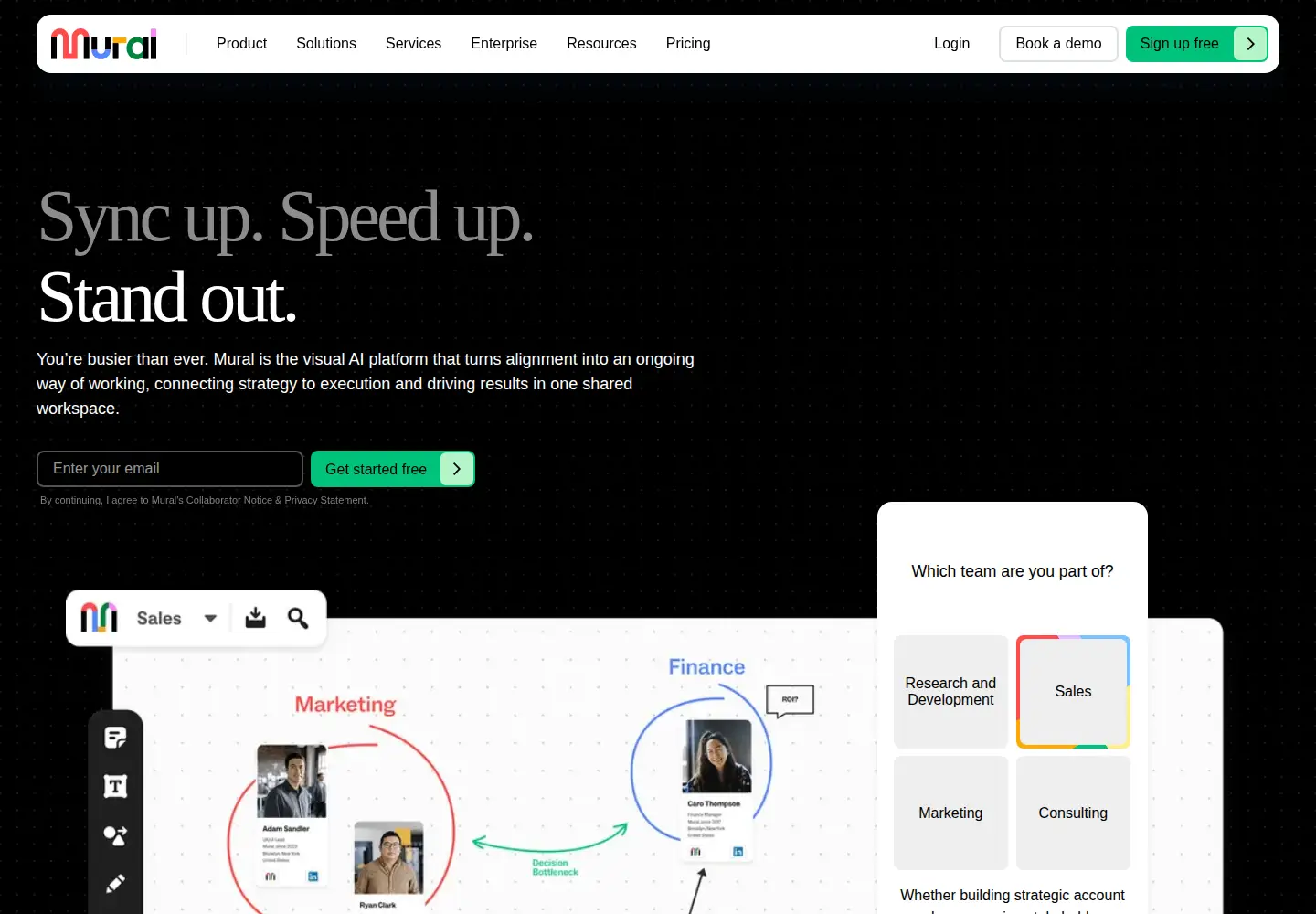The image size is (1316, 914).
Task: Click Ryan Clark's profile photo
Action: (388, 857)
